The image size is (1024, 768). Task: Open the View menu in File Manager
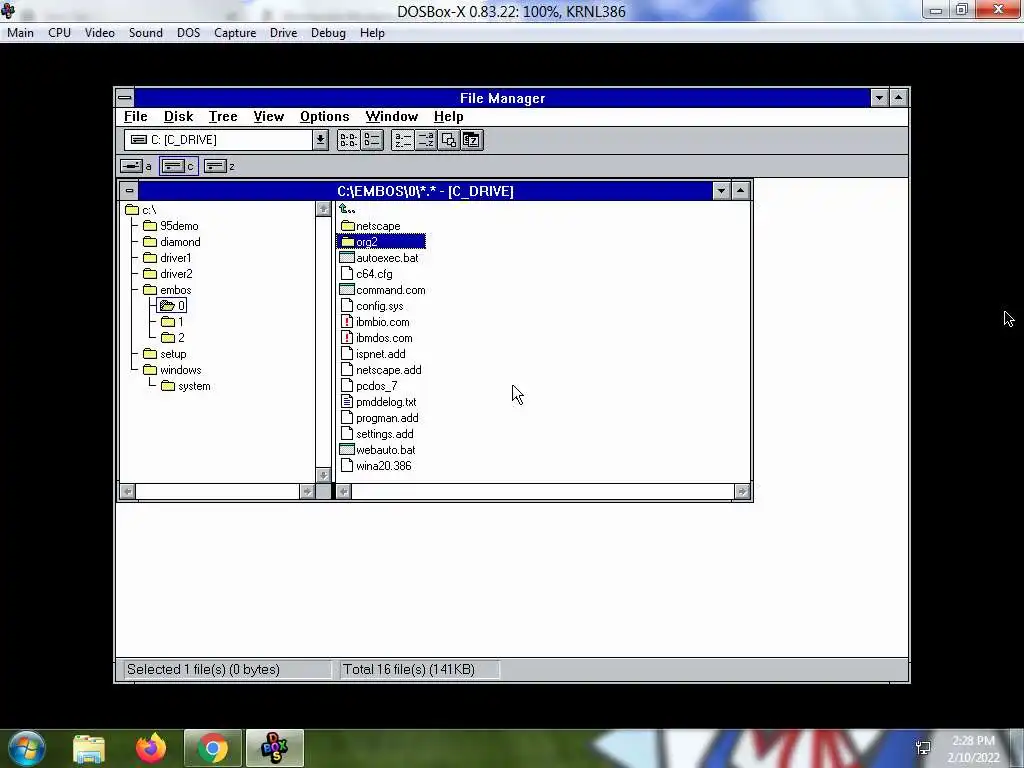point(268,116)
